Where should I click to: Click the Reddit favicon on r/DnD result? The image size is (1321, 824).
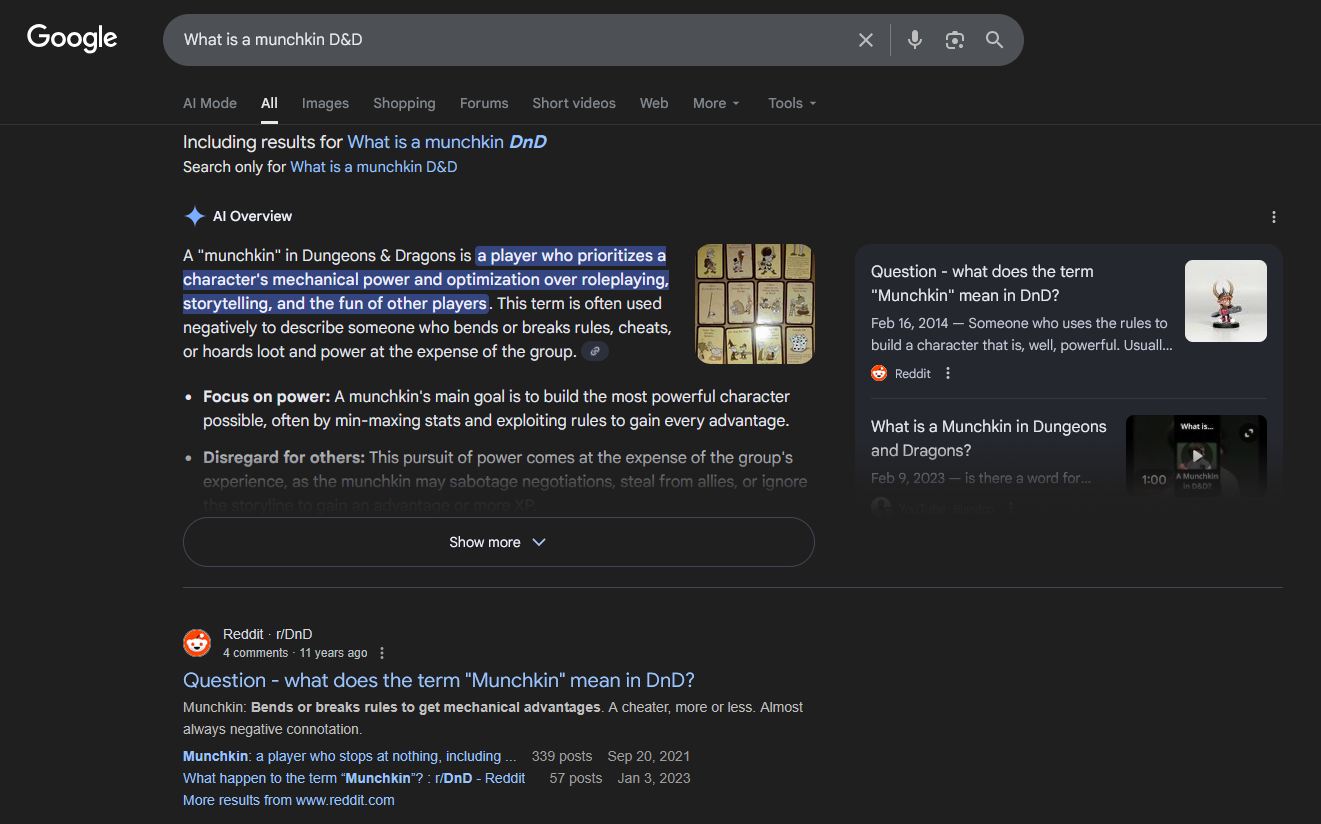[197, 643]
